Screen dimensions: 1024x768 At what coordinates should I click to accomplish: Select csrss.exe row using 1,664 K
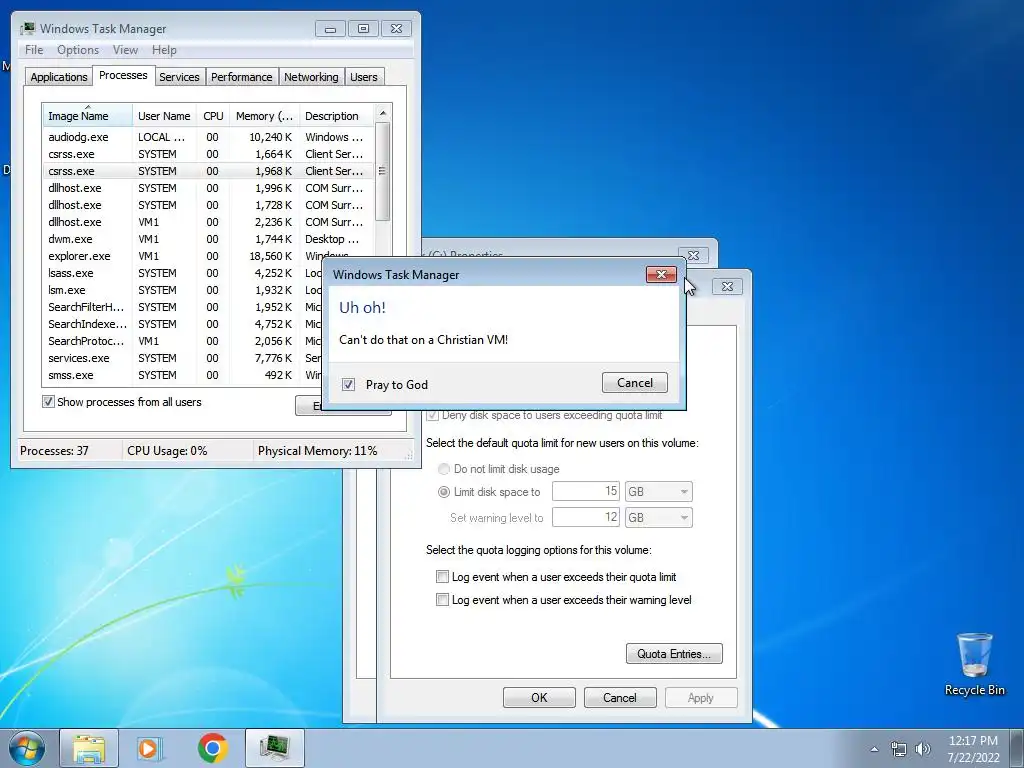[x=208, y=154]
